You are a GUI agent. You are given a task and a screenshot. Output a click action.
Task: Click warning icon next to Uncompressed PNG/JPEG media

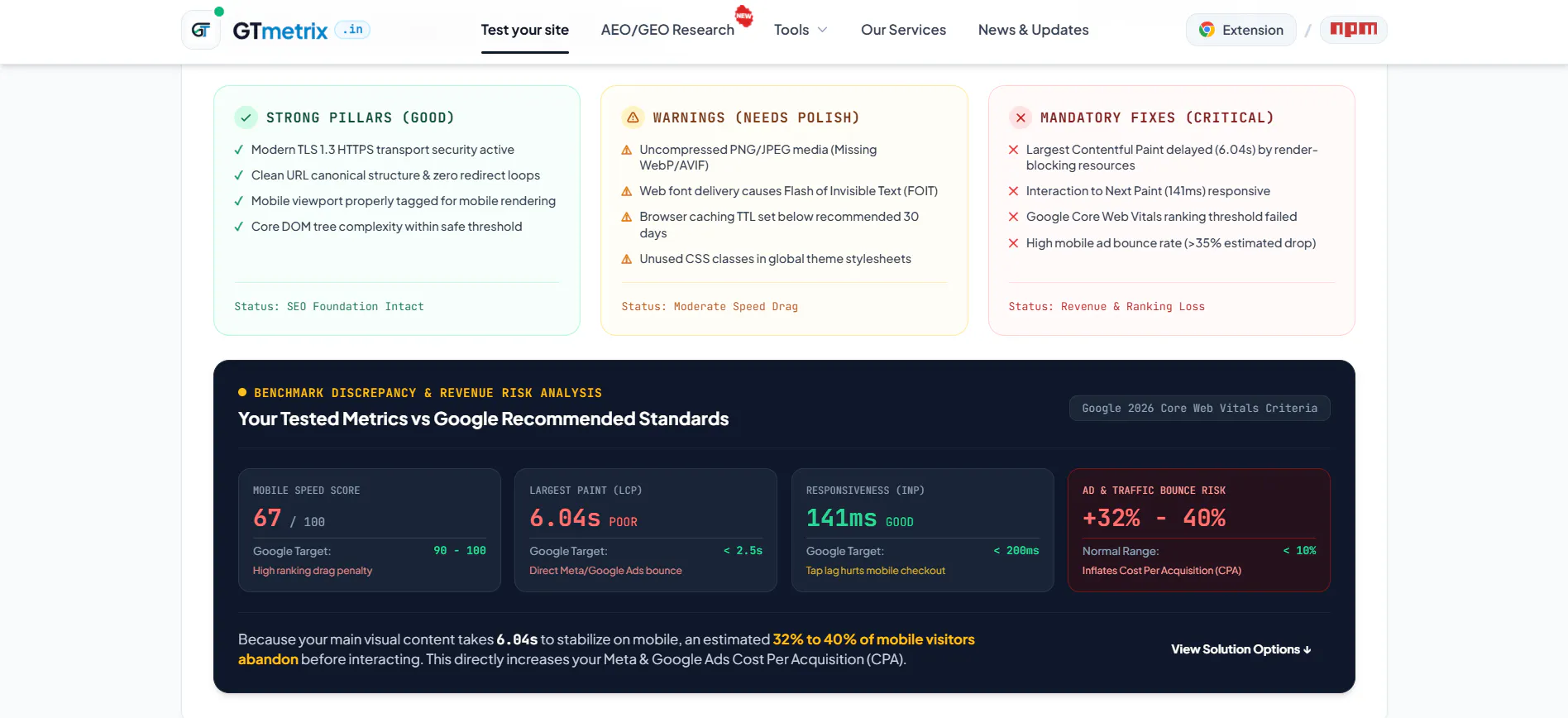pos(627,150)
